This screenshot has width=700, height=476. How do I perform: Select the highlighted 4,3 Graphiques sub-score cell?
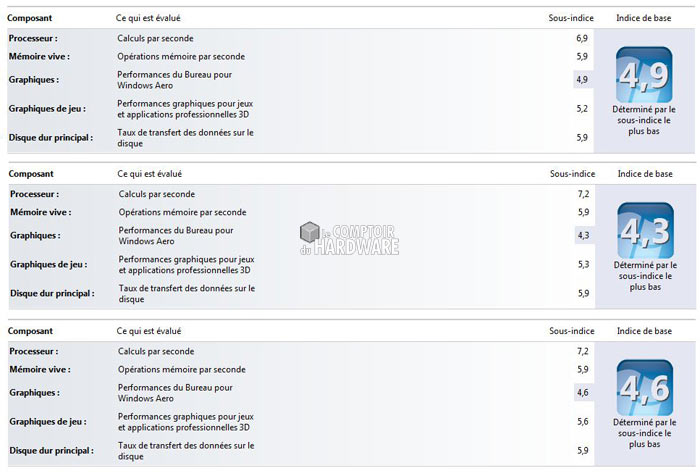[583, 236]
